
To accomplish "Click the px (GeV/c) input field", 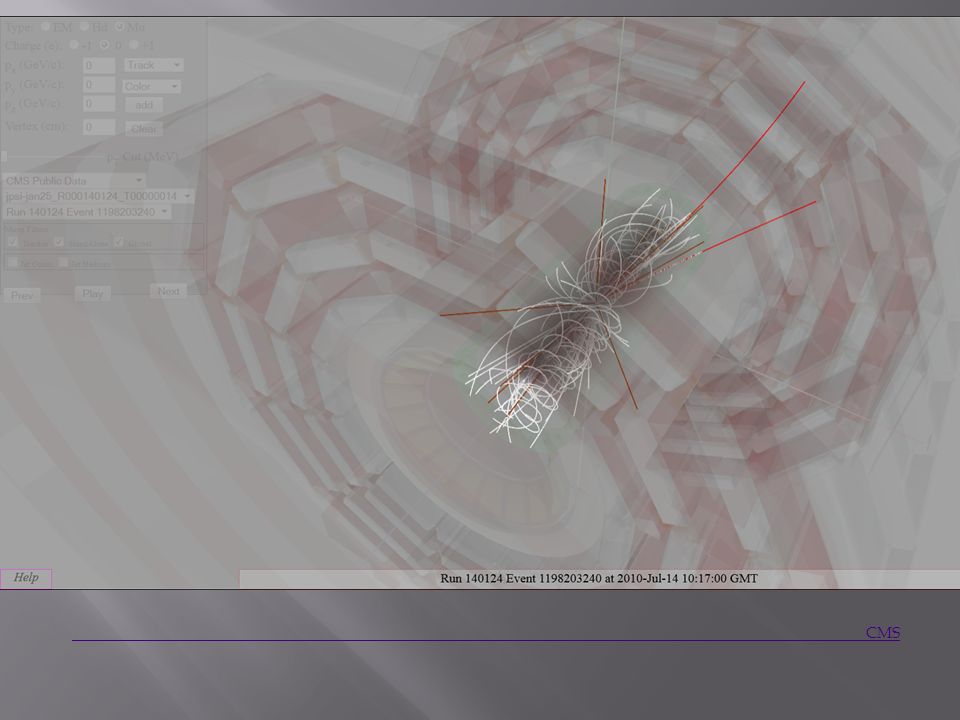I will (x=99, y=66).
